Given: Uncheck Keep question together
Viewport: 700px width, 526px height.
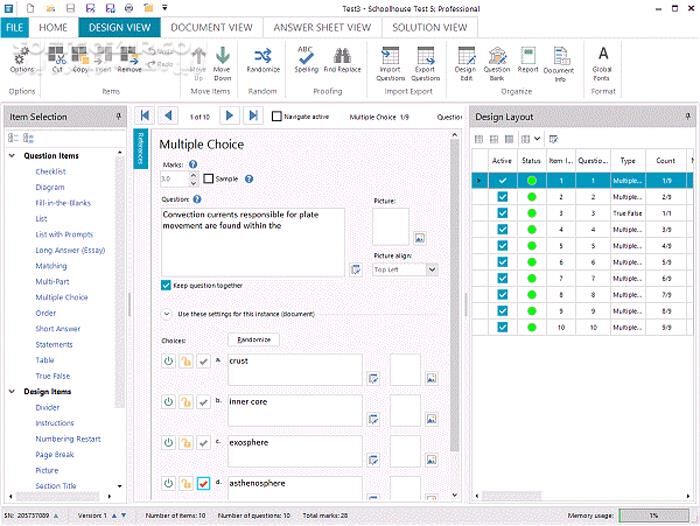Looking at the screenshot, I should (166, 285).
